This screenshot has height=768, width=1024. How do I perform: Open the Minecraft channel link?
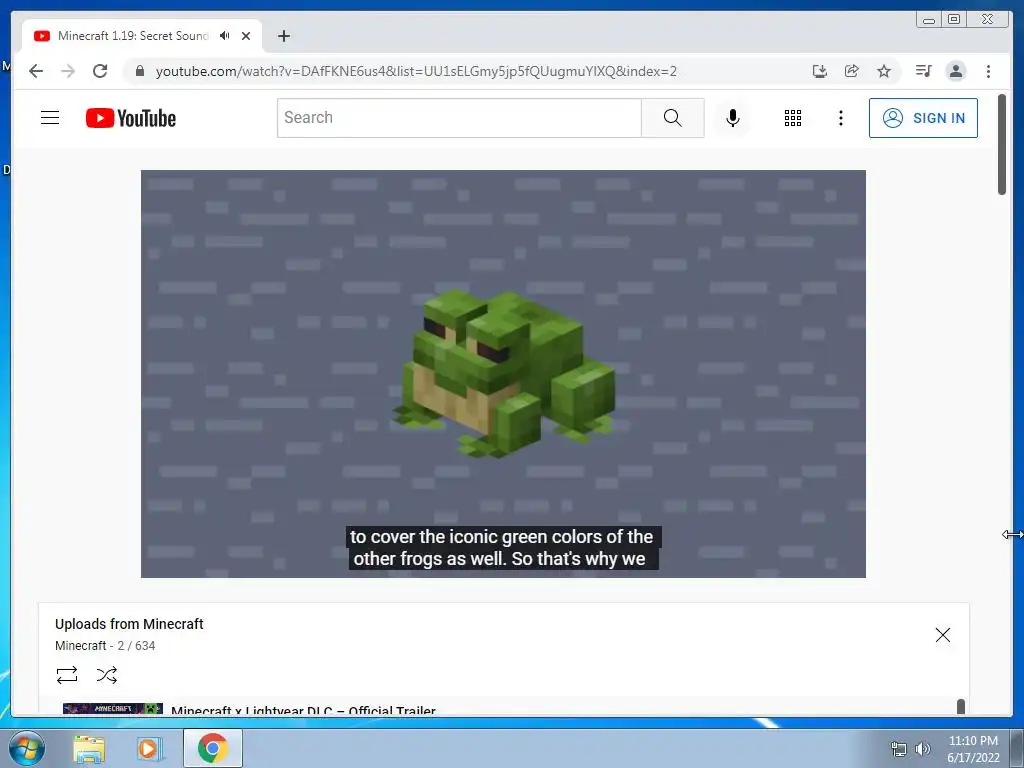point(80,645)
